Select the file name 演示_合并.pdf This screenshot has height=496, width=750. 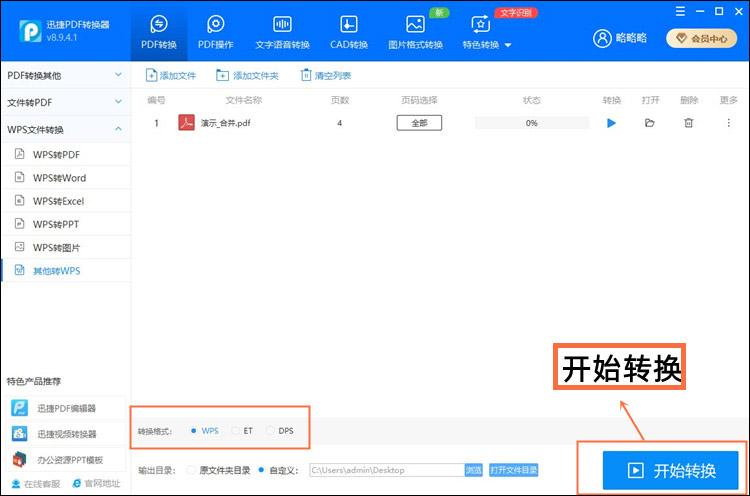point(225,123)
